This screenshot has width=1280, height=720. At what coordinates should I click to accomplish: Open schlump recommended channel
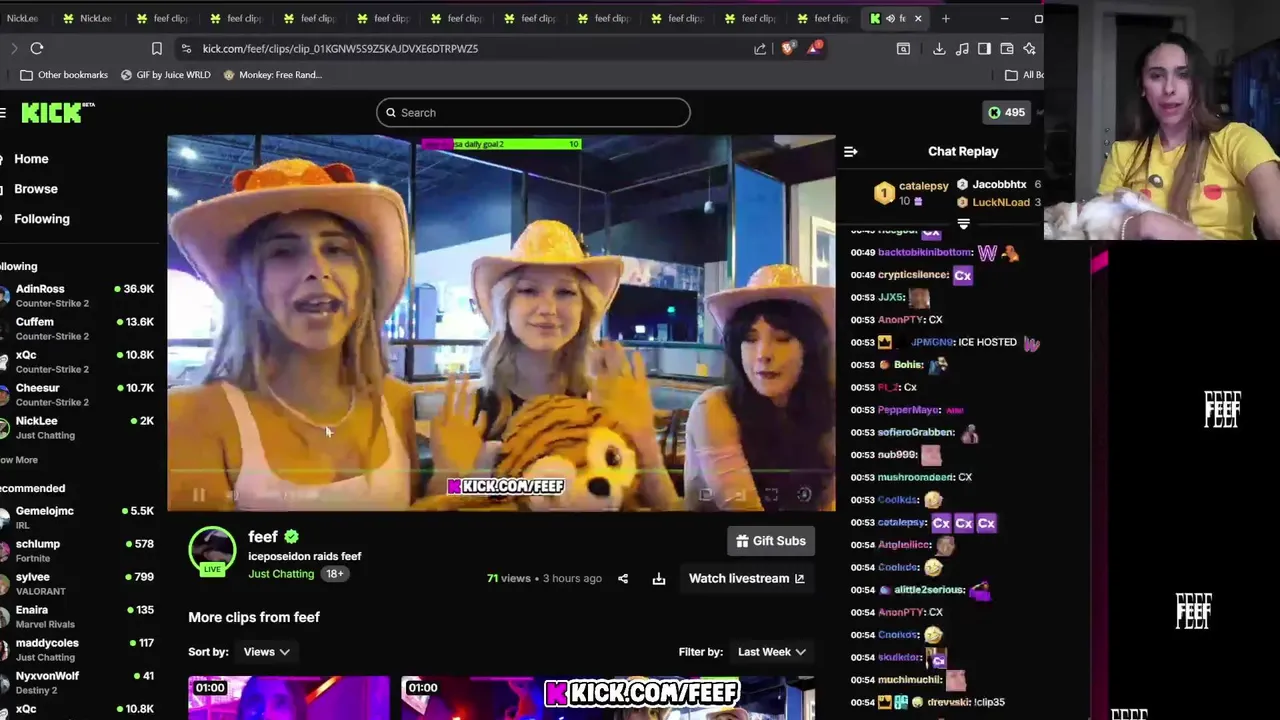[x=78, y=550]
